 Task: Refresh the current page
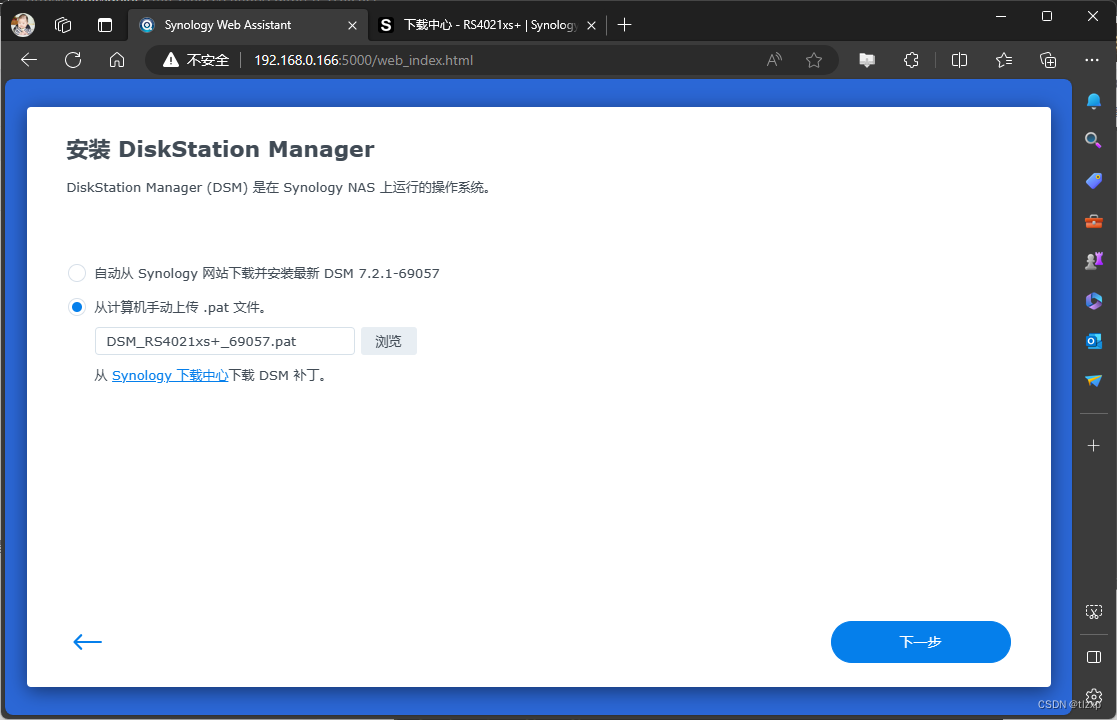point(73,60)
